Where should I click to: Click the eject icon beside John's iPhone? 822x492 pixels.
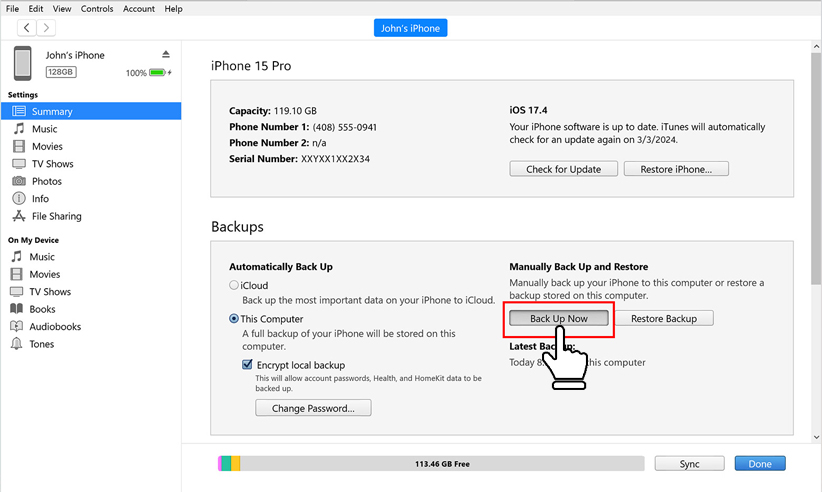(166, 55)
